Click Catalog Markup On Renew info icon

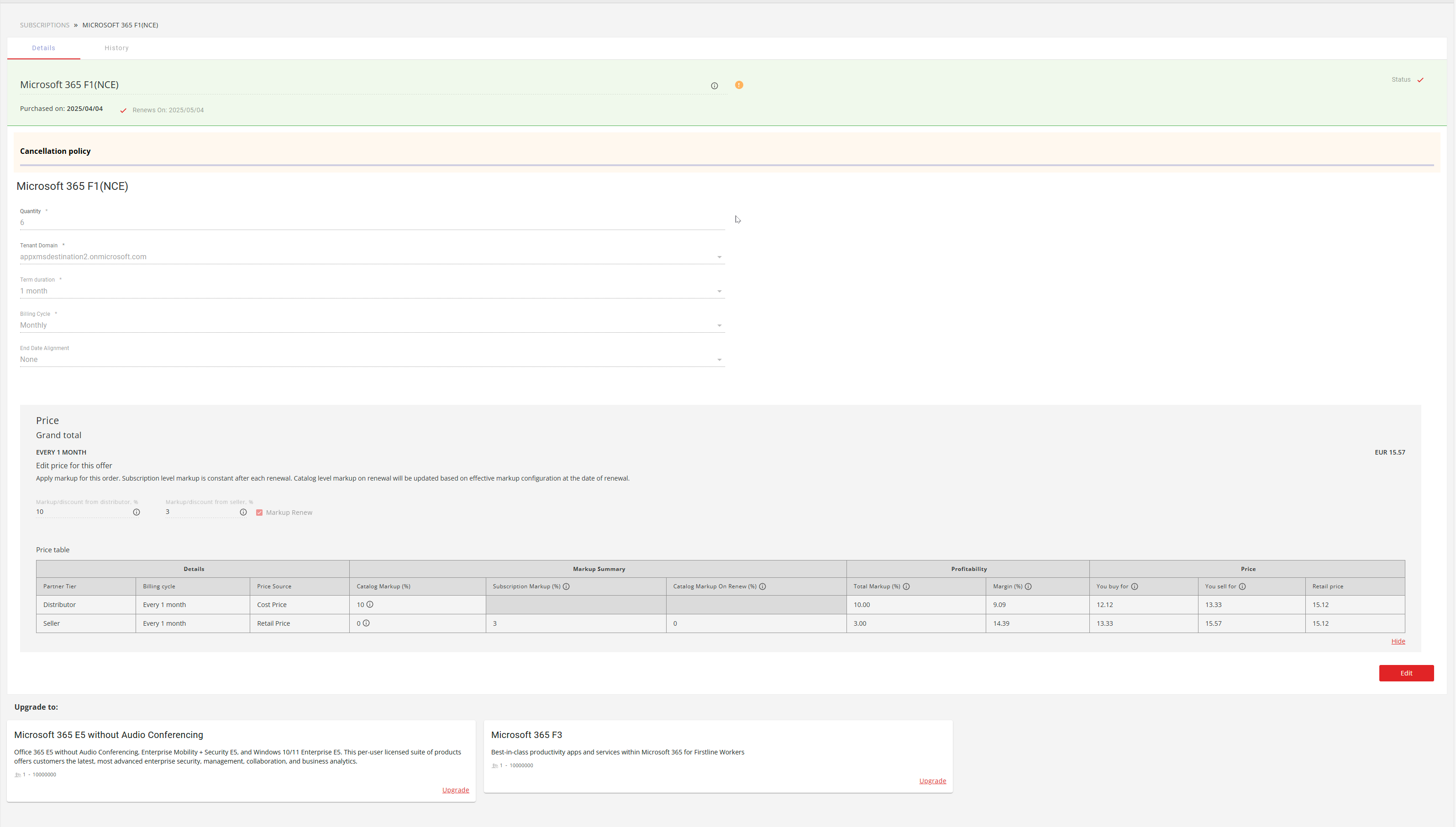762,587
